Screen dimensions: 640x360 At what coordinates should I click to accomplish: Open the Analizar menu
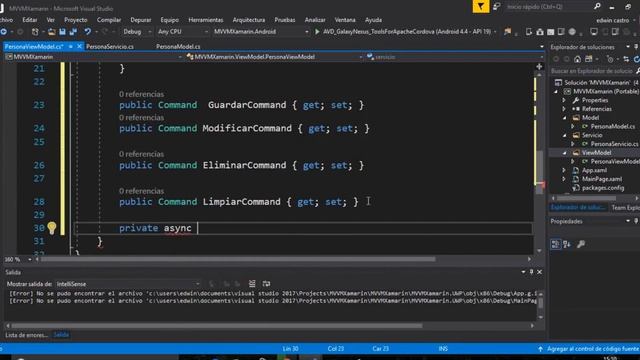(x=315, y=20)
